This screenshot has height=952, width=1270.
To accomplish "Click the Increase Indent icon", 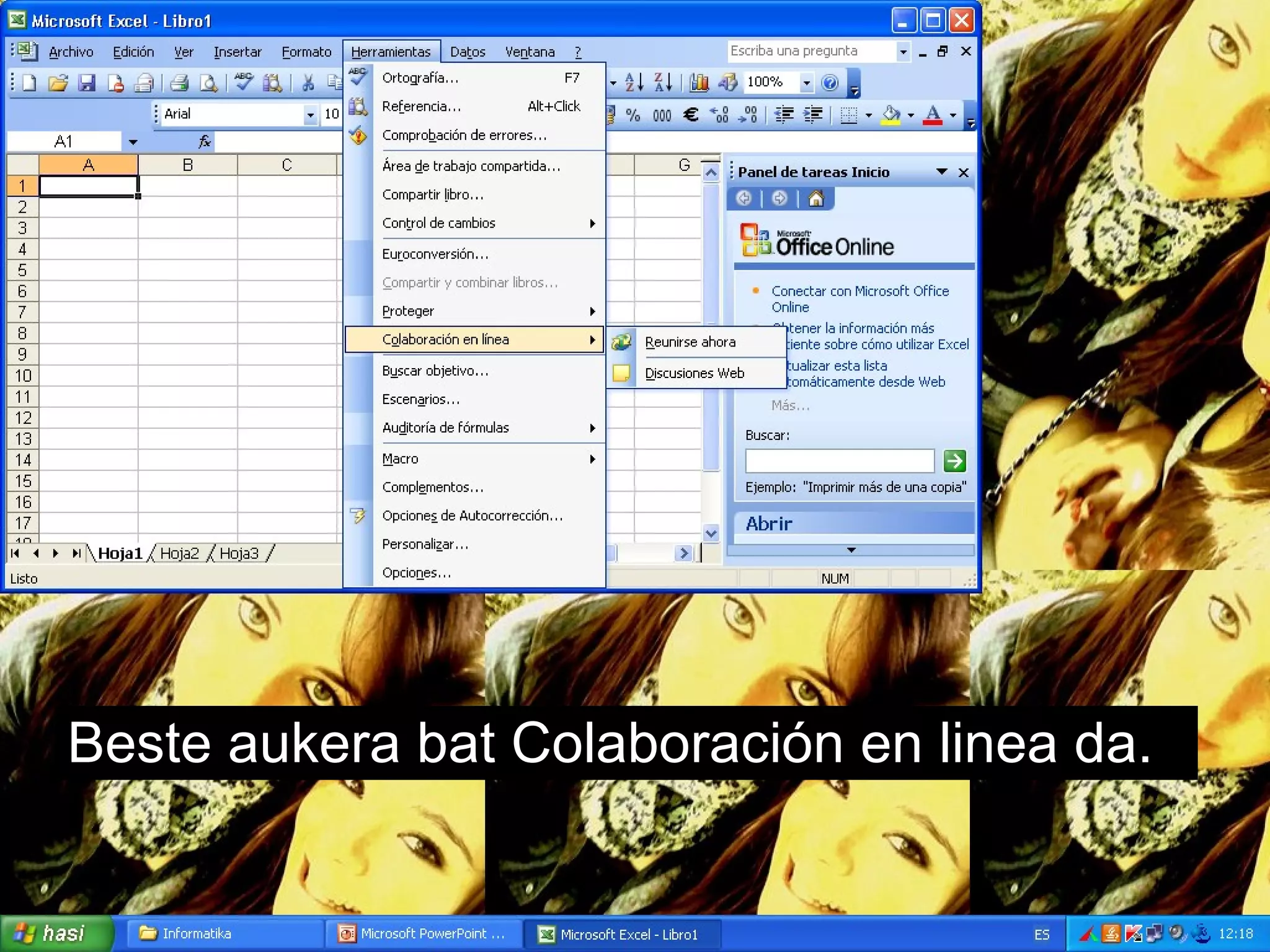I will pos(813,115).
